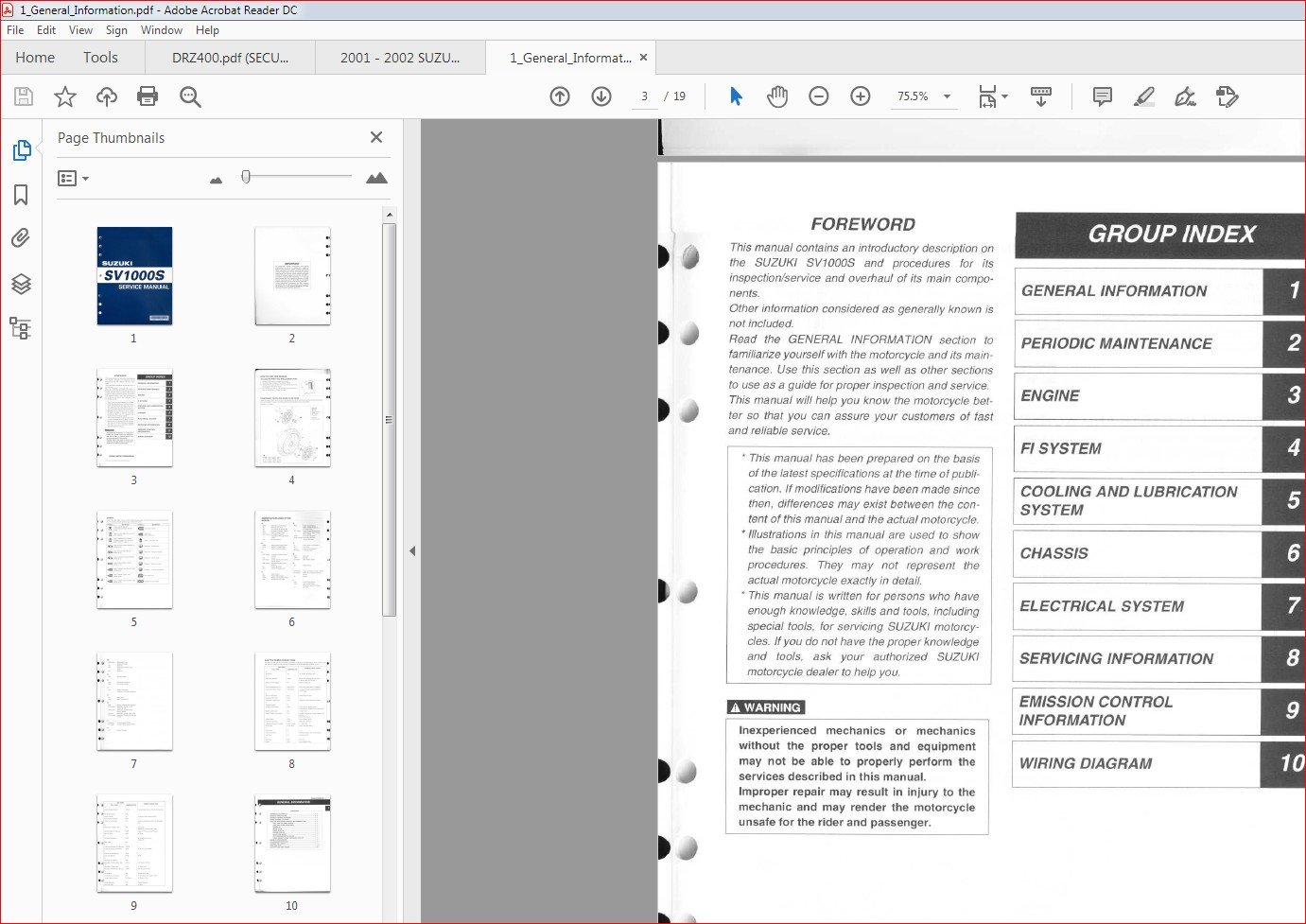Switch to DRZ400.pdf document tab
Screen dimensions: 1306x924
click(230, 58)
